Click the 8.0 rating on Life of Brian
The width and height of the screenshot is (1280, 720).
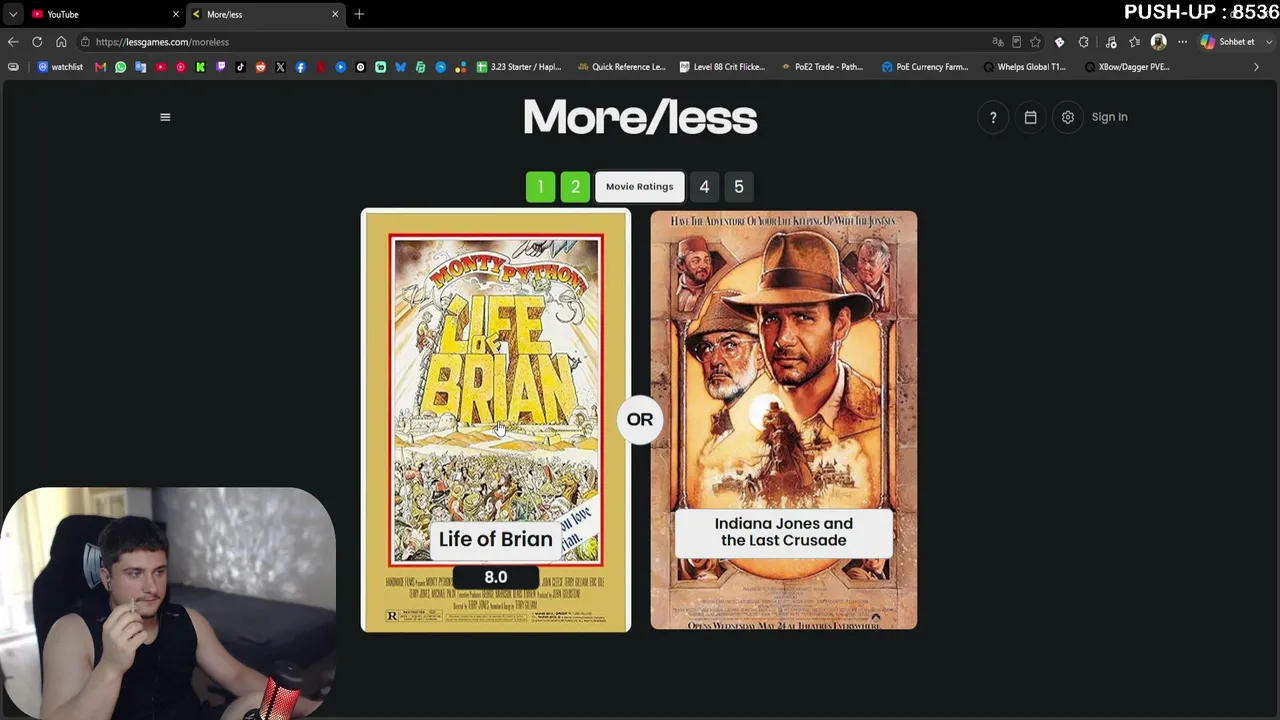tap(496, 577)
